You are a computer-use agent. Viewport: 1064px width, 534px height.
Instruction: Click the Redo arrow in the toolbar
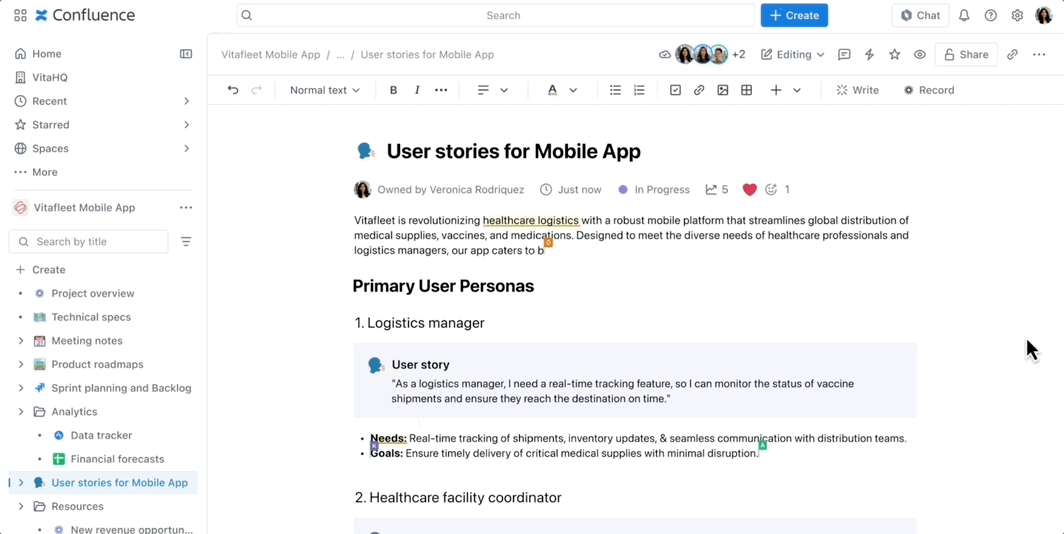[256, 90]
